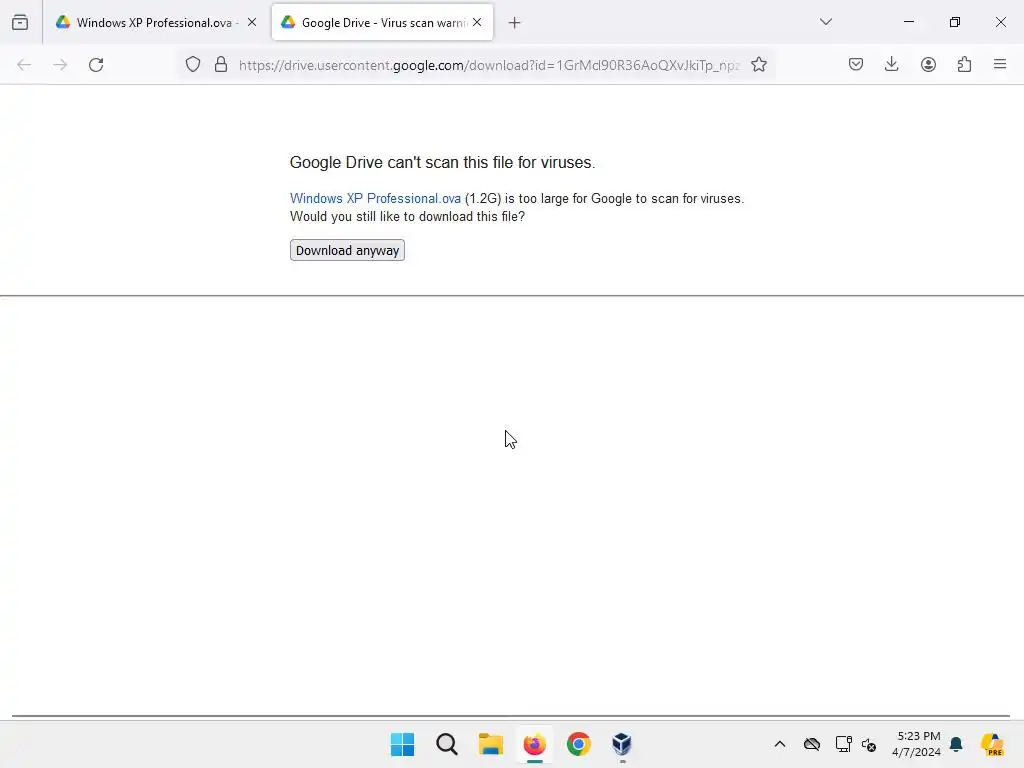1024x768 pixels.
Task: Open notifications bell icon
Action: [956, 744]
